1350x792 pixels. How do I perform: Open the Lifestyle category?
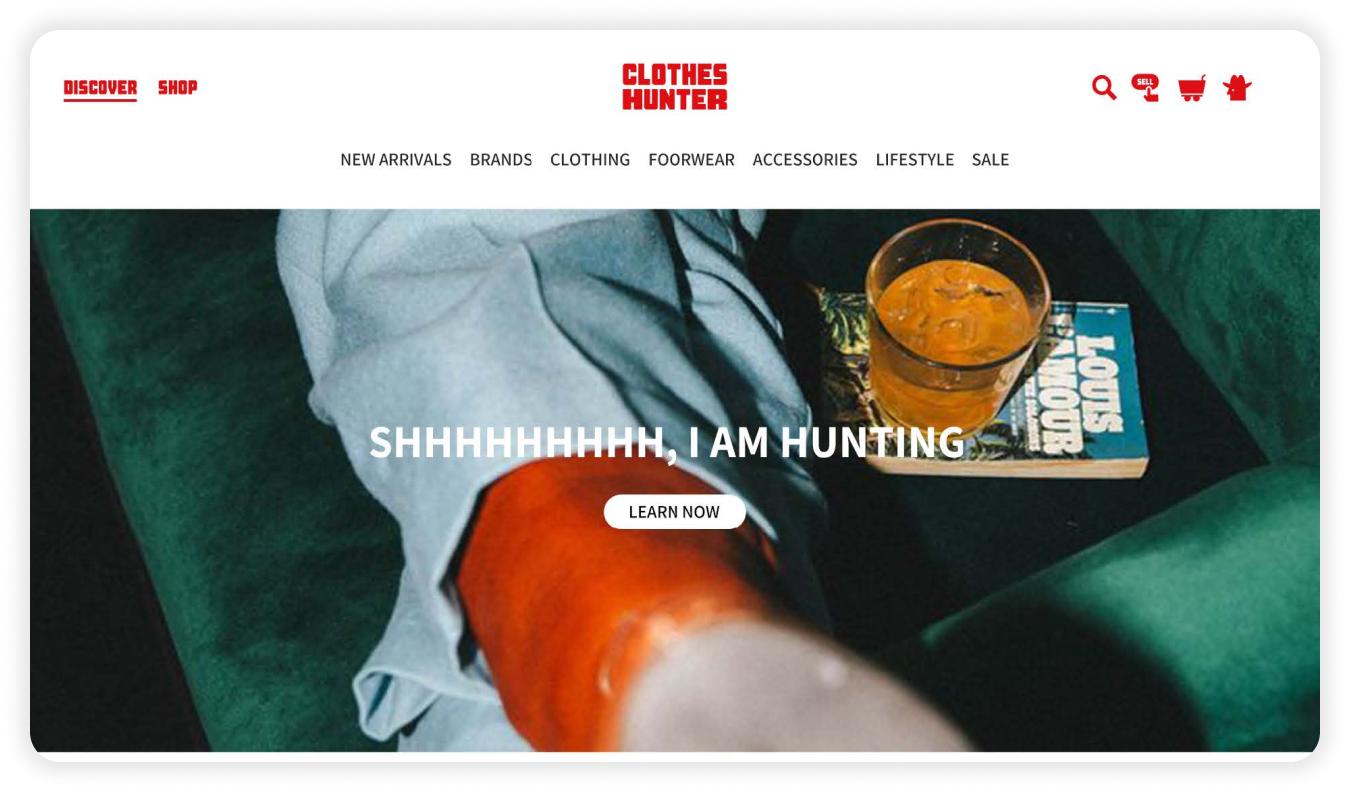(915, 159)
